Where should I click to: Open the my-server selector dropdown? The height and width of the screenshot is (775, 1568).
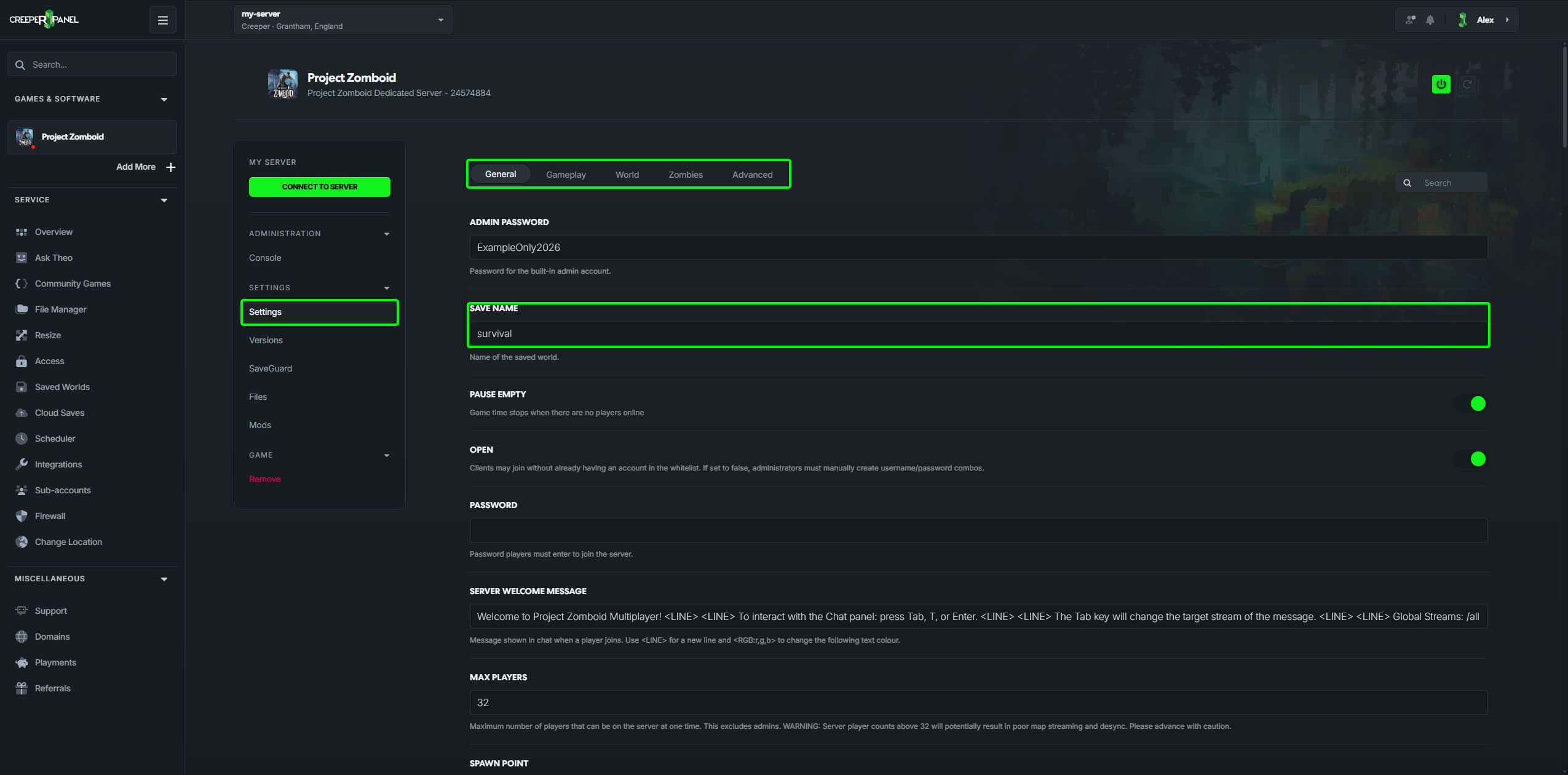(x=343, y=20)
